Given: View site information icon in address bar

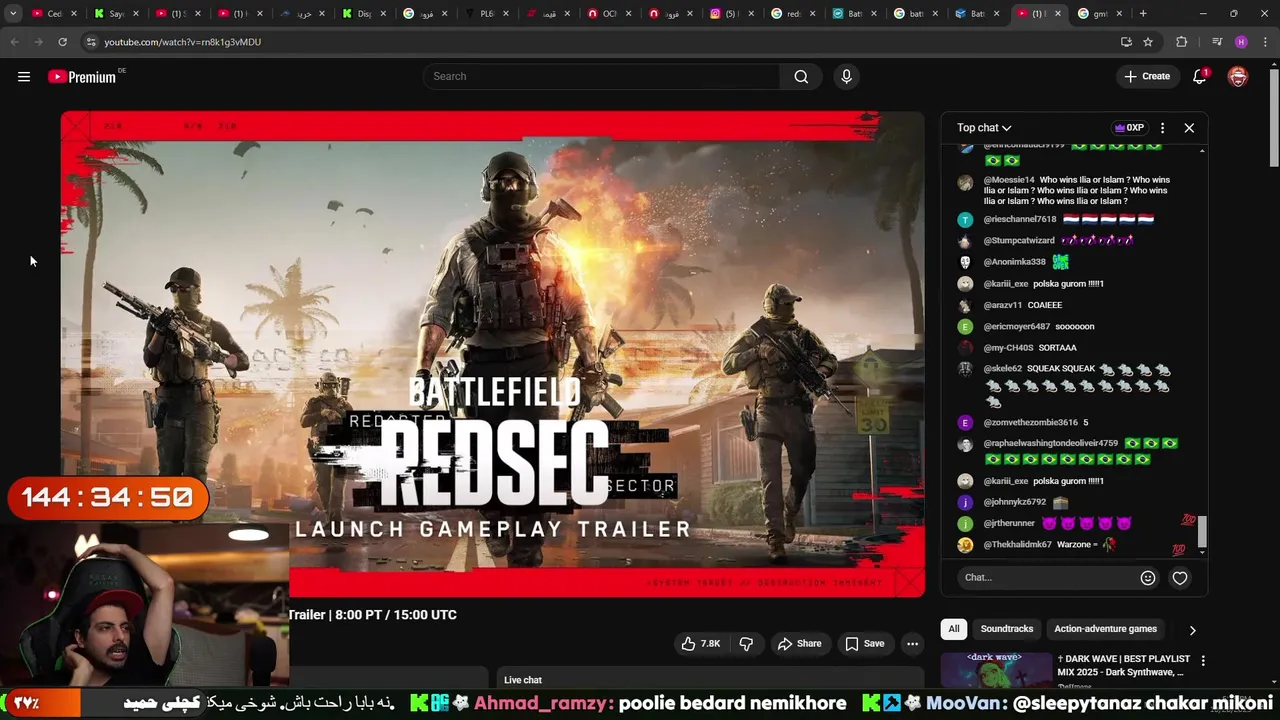Looking at the screenshot, I should [x=91, y=42].
